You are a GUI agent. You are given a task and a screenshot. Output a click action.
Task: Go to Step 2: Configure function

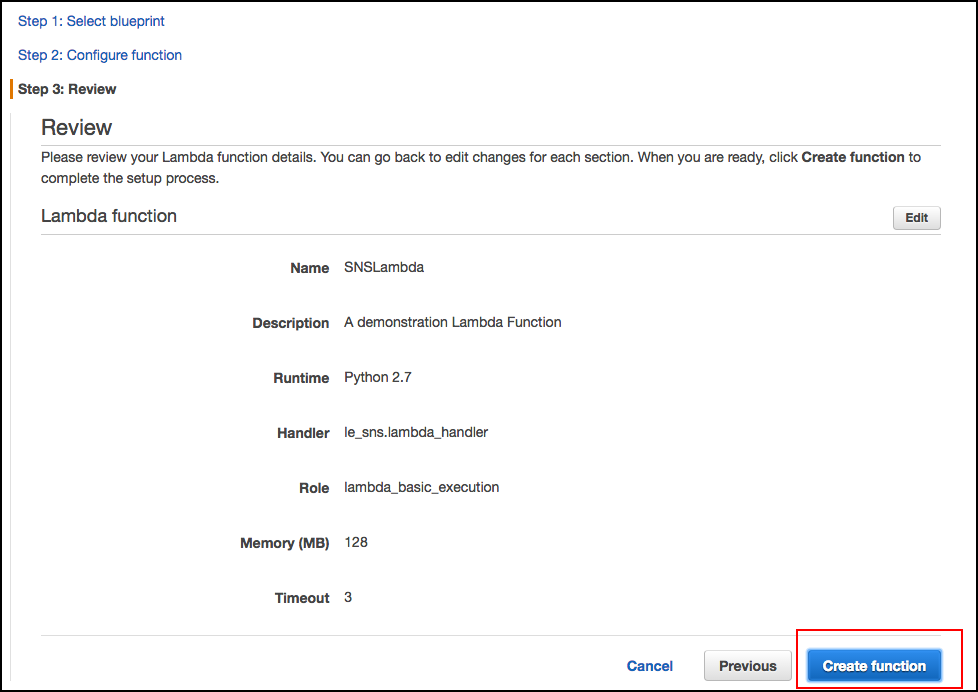pos(100,55)
